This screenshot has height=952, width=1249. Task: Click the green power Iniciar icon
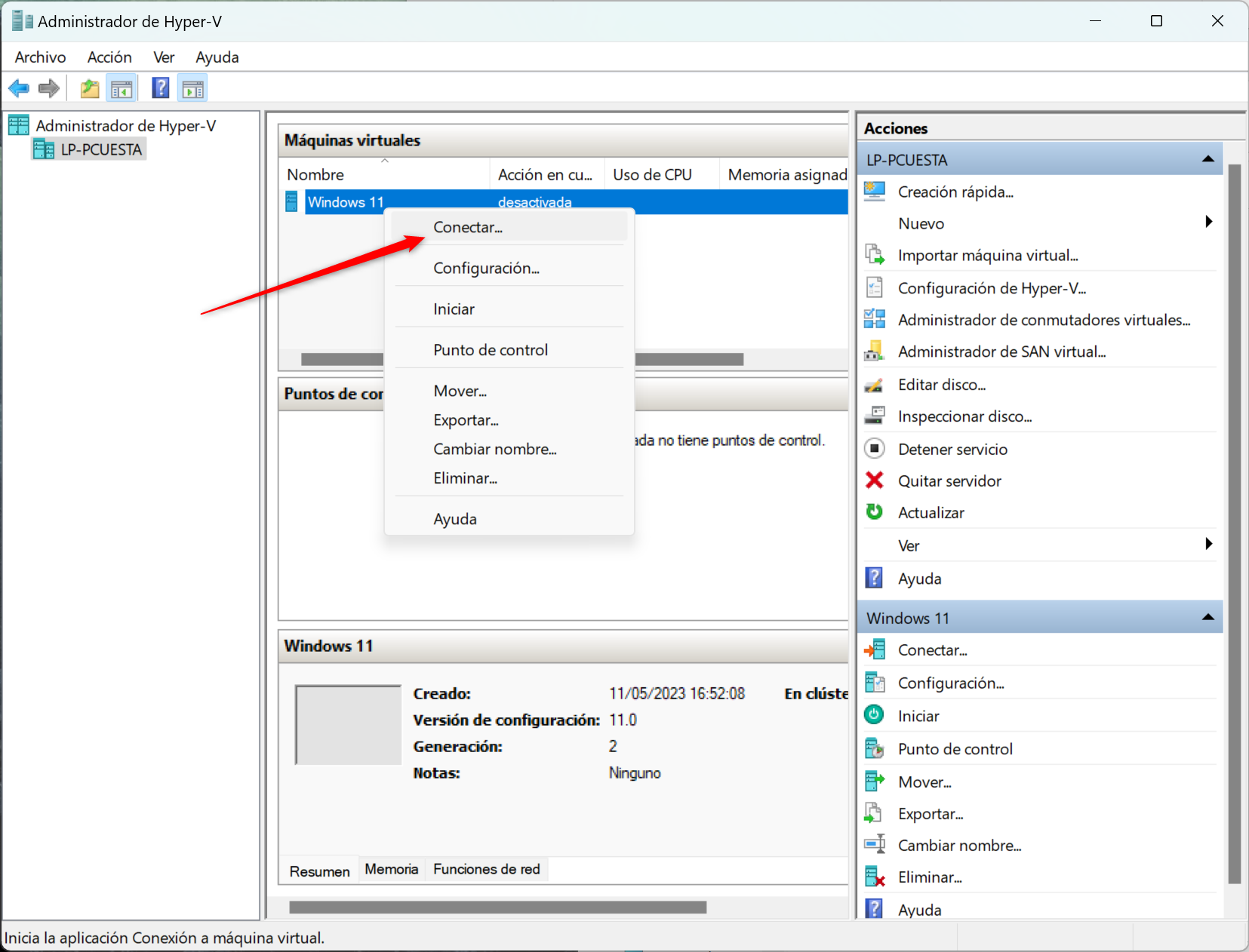(875, 715)
